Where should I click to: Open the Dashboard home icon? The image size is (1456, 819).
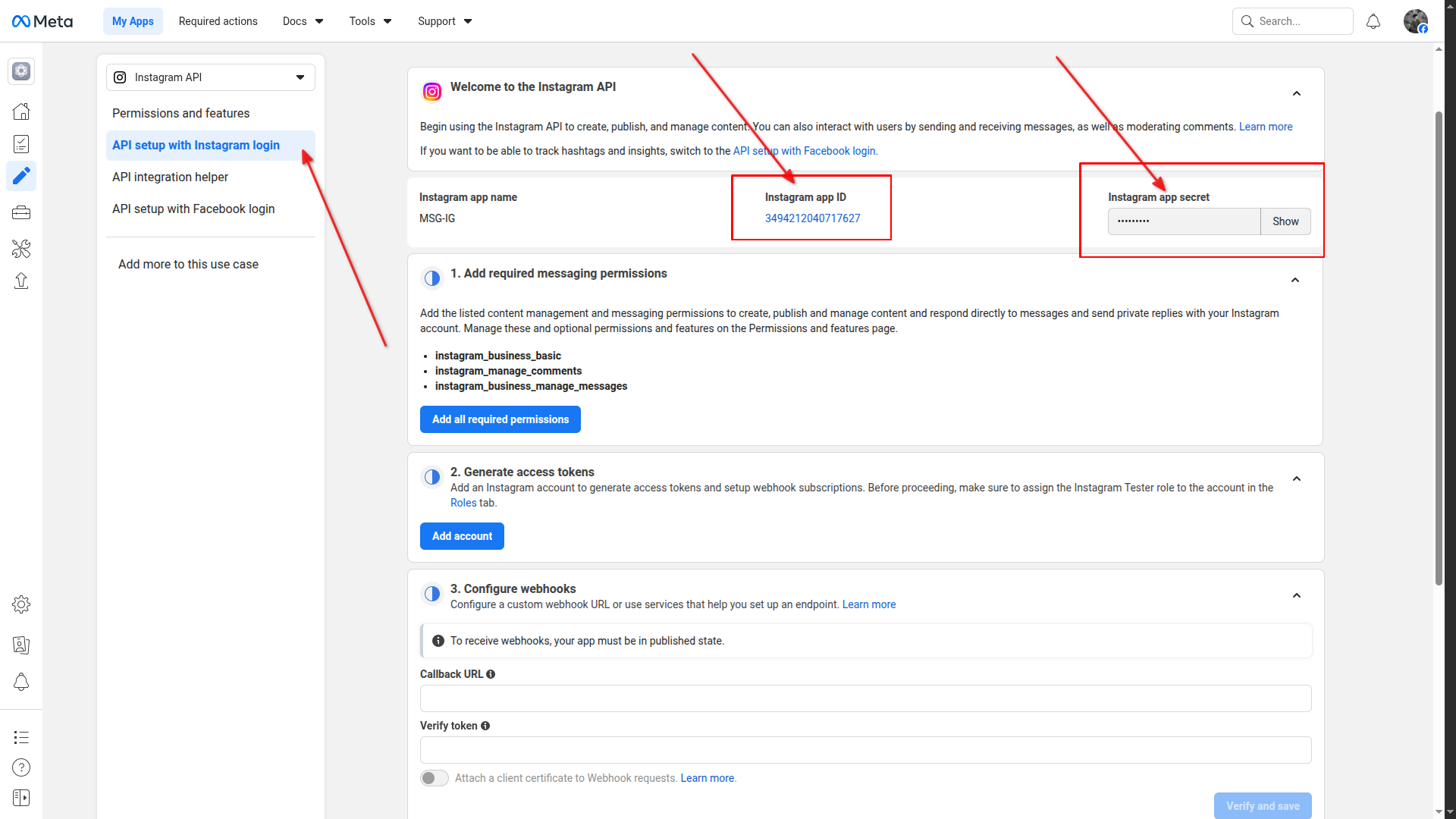pos(21,111)
